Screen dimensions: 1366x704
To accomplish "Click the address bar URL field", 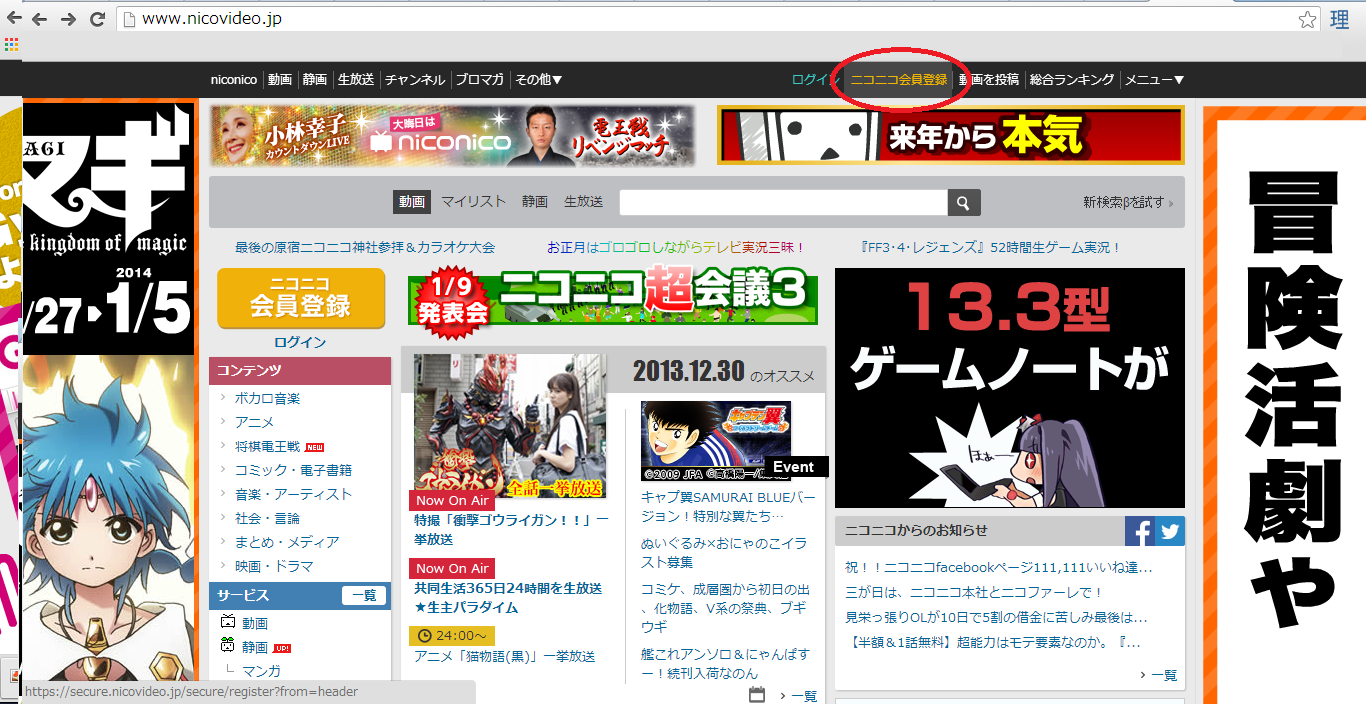I will 705,19.
